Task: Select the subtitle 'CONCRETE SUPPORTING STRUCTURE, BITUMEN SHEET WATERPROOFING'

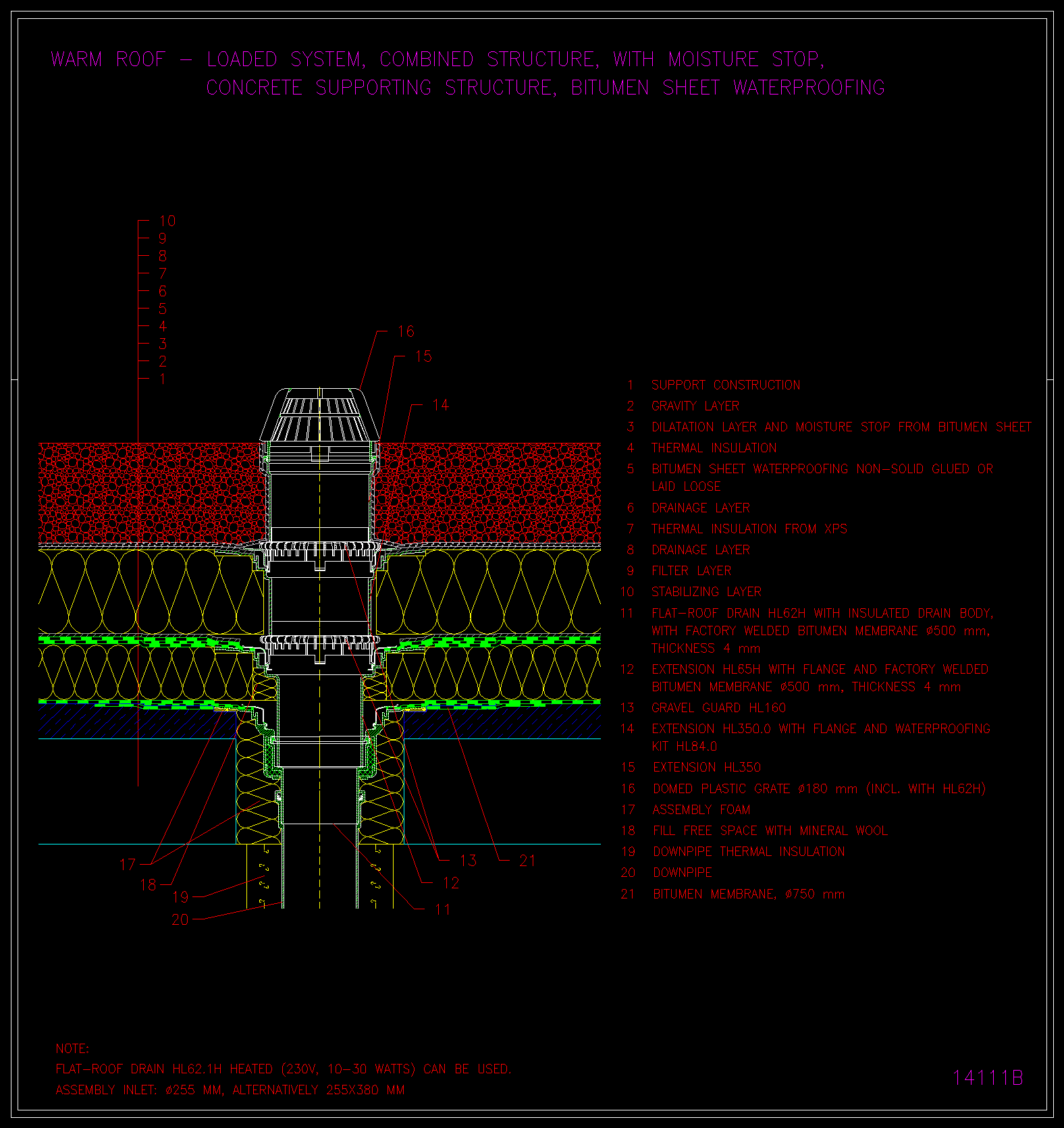Action: [x=546, y=88]
